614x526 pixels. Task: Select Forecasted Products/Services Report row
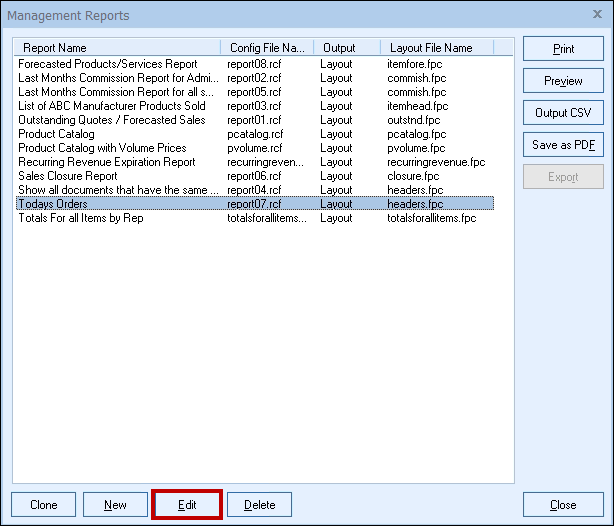pyautogui.click(x=108, y=64)
